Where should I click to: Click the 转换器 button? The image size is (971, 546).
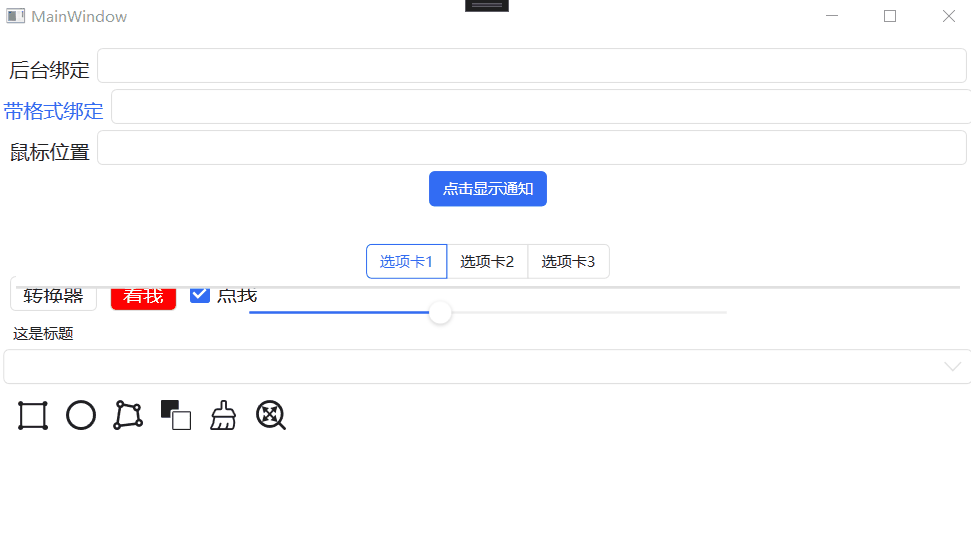pos(54,297)
